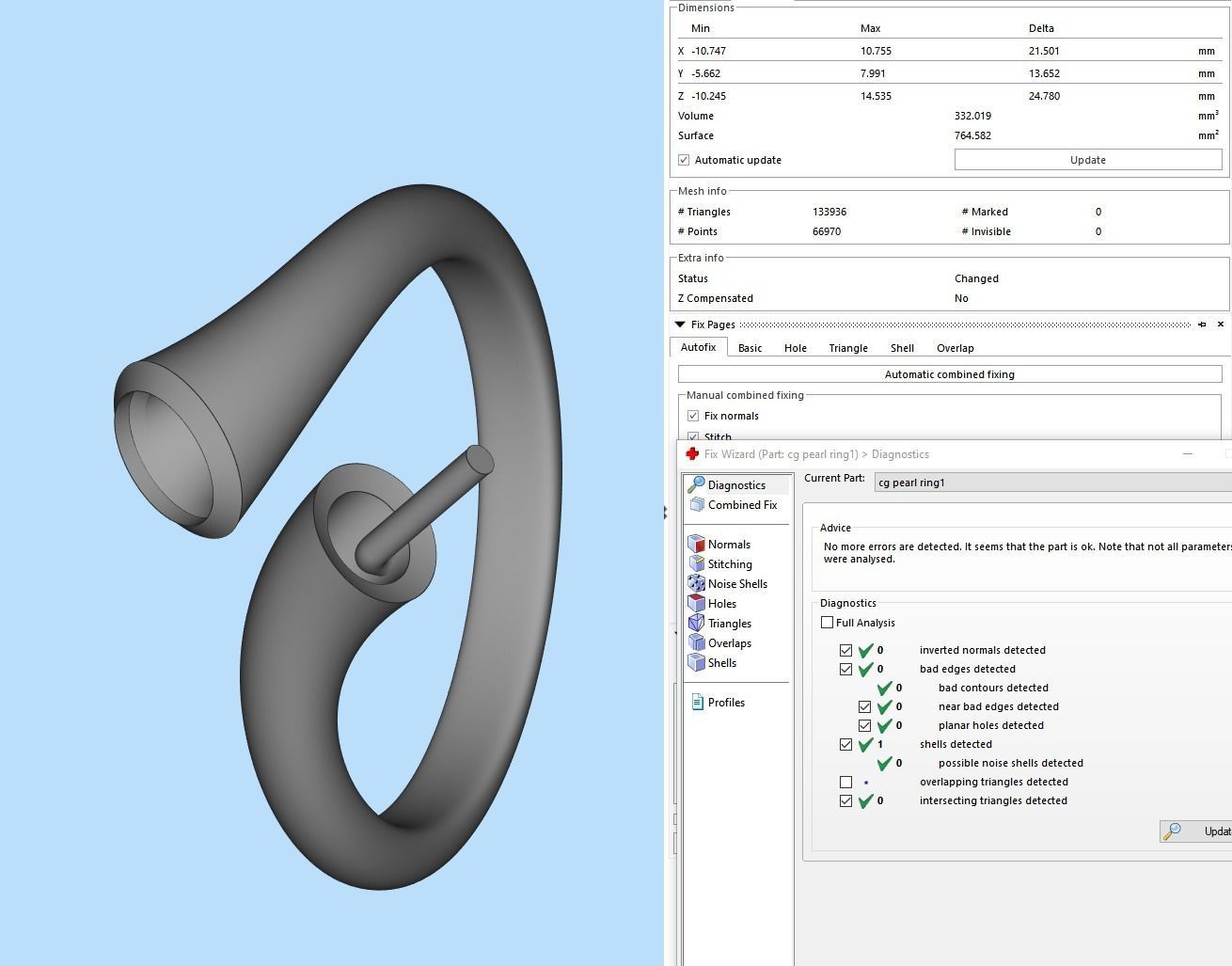Toggle bad edges detected checkbox
1232x966 pixels.
(845, 669)
